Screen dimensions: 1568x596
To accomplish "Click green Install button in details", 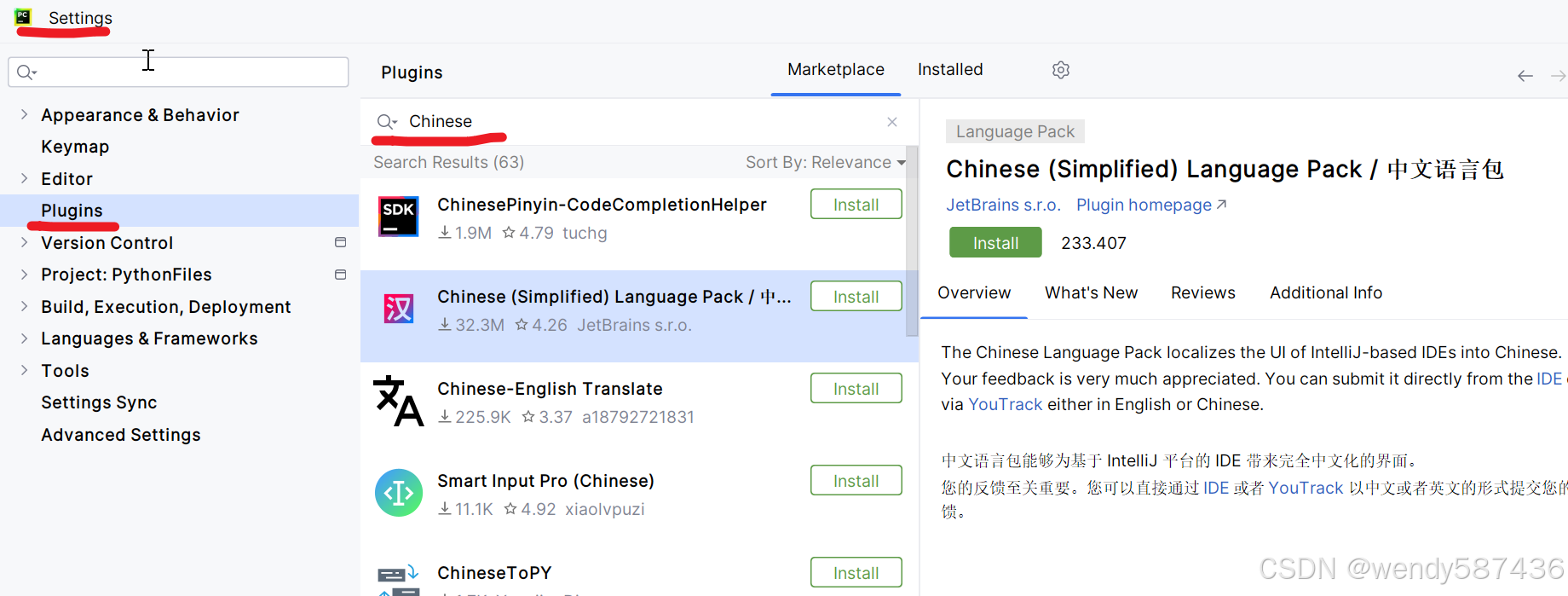I will (995, 243).
